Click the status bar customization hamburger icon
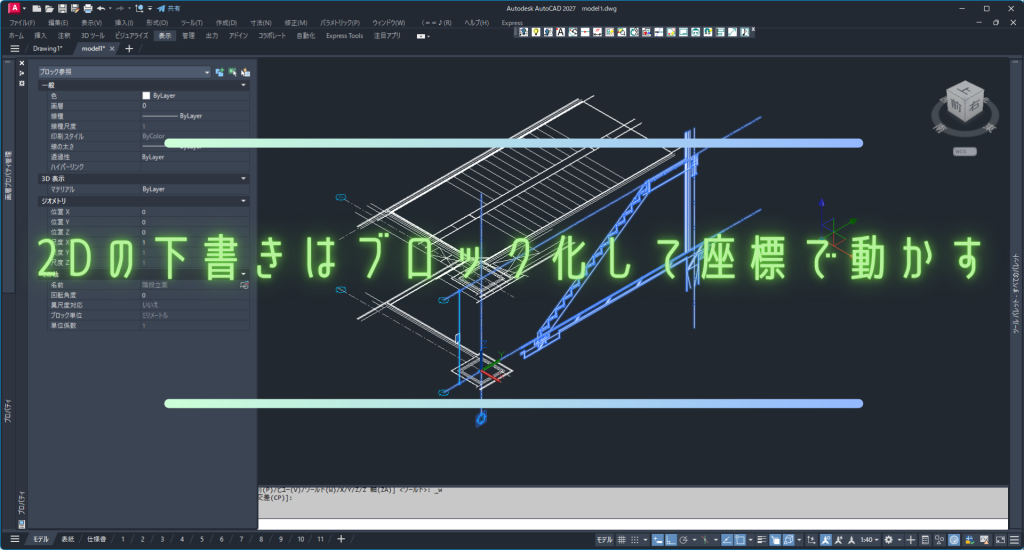The image size is (1024, 550). (x=1014, y=539)
